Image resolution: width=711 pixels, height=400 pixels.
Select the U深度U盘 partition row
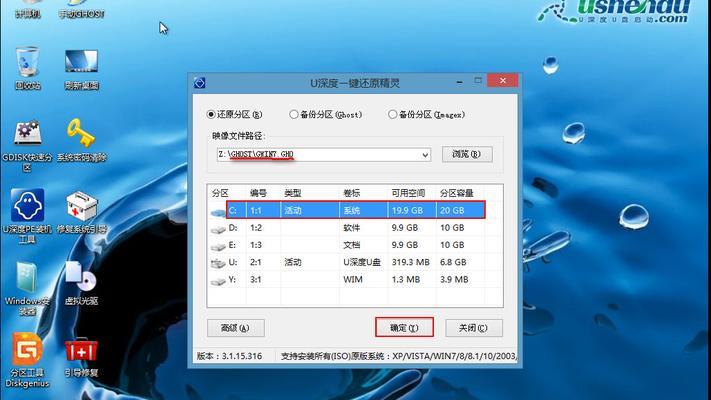point(356,262)
